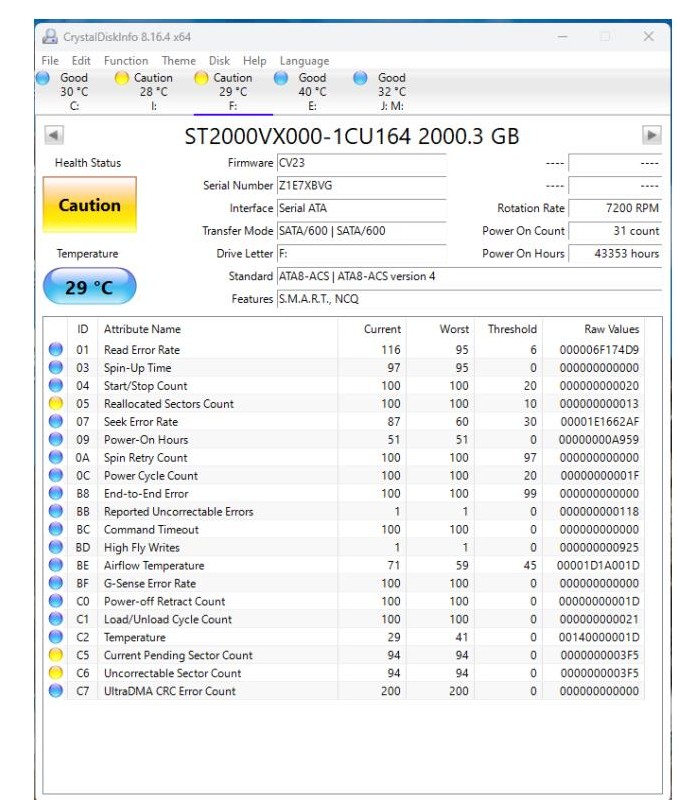This screenshot has height=800, width=677.
Task: Select the Caution status orb for drive I:
Action: [122, 78]
